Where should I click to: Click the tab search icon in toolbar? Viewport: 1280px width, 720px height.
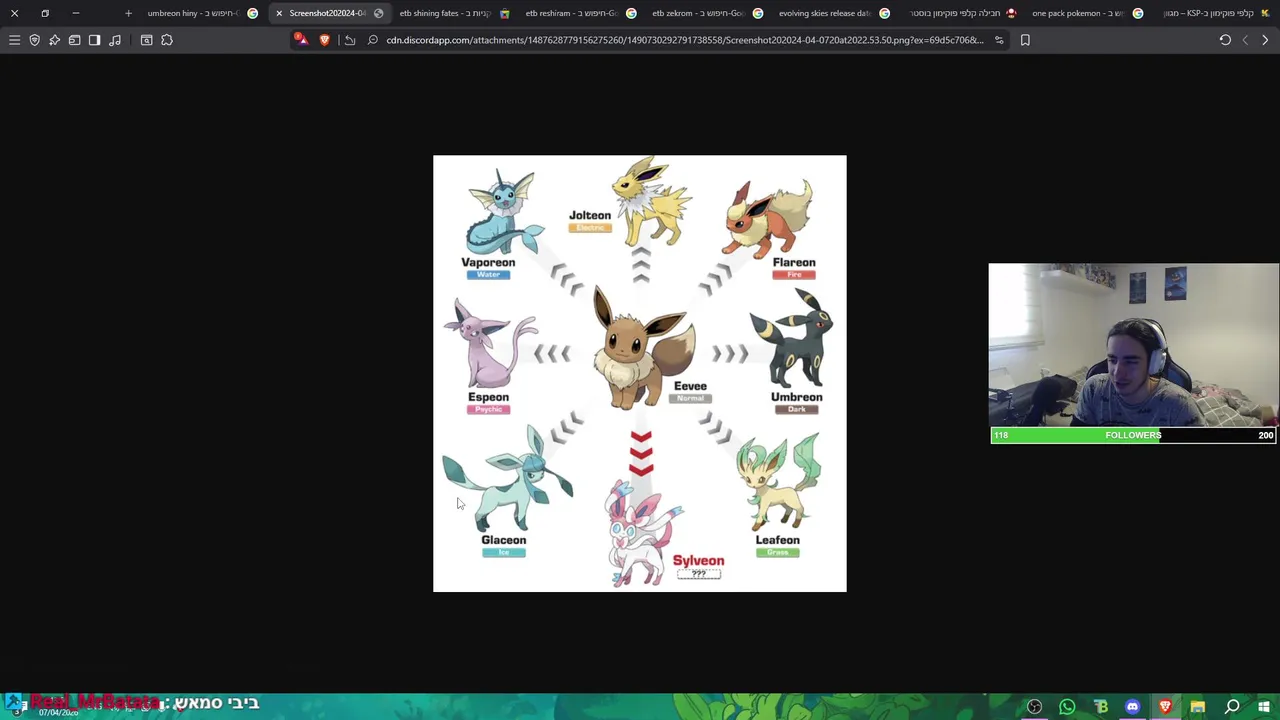point(147,40)
